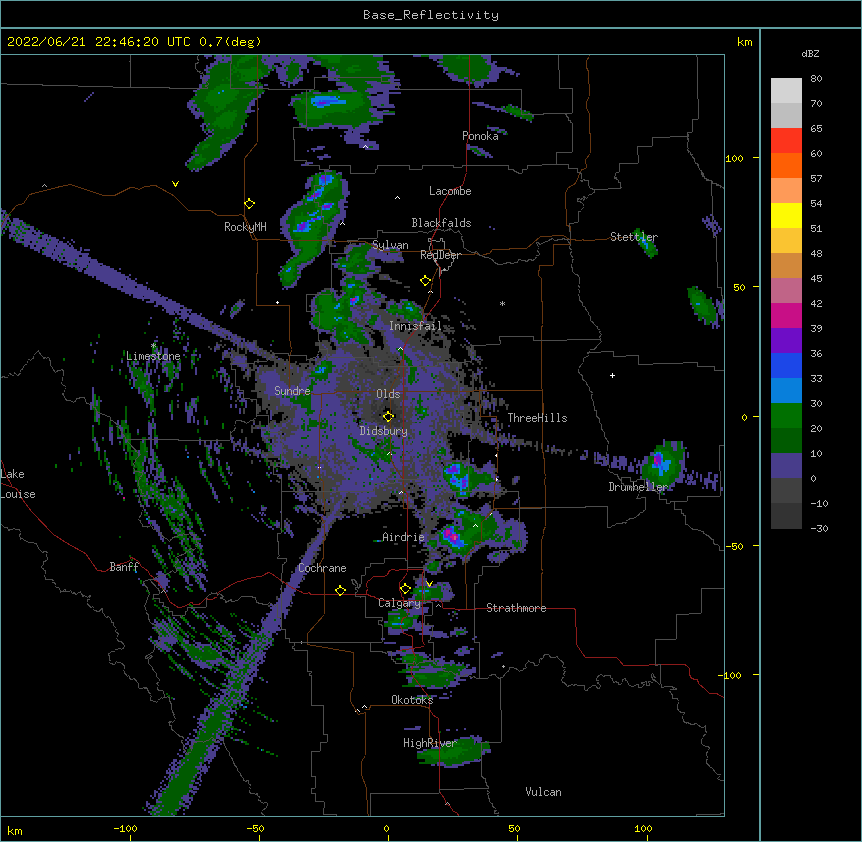Select the bright green 20-30 dBZ swatch
The image size is (862, 842).
[x=786, y=416]
